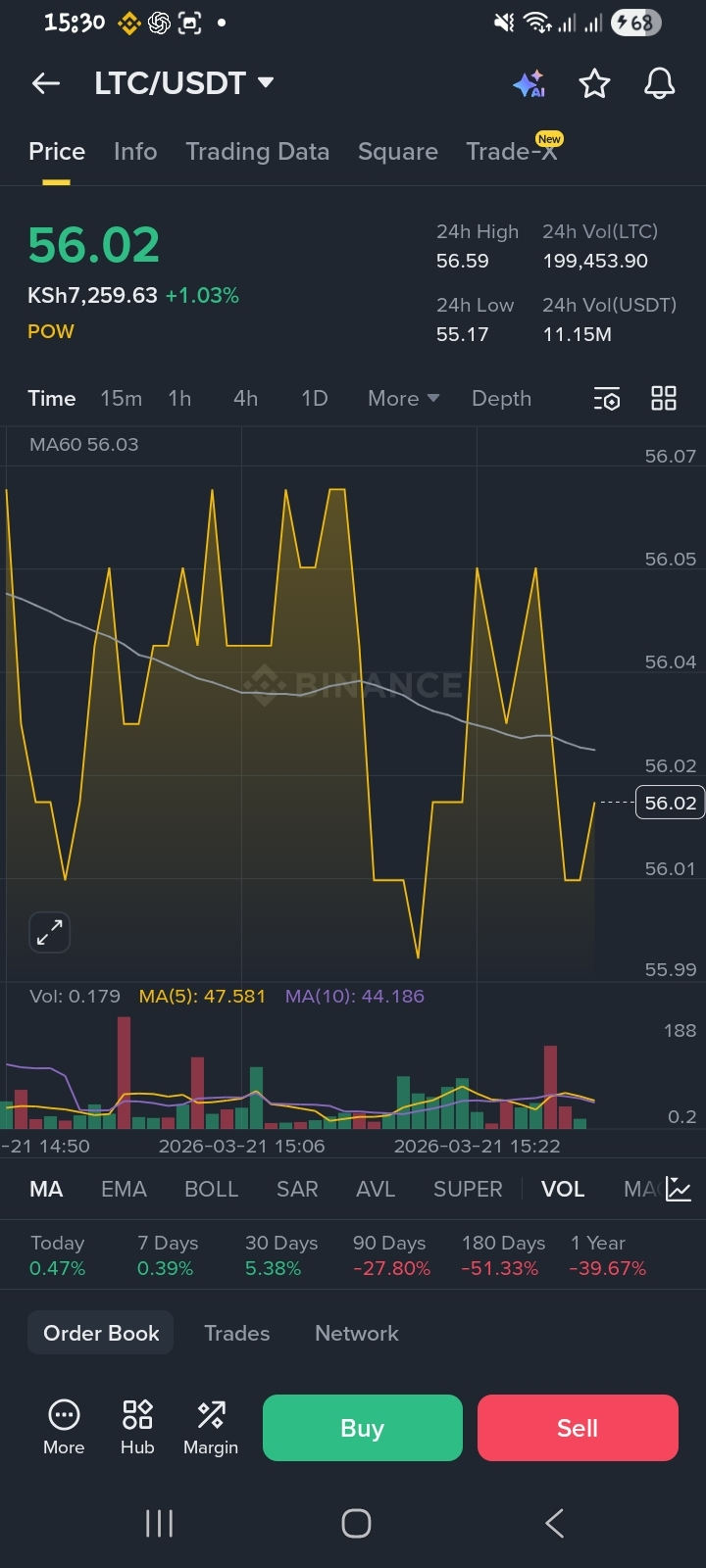The height and width of the screenshot is (1568, 706).
Task: Show the Depth chart
Action: point(501,399)
